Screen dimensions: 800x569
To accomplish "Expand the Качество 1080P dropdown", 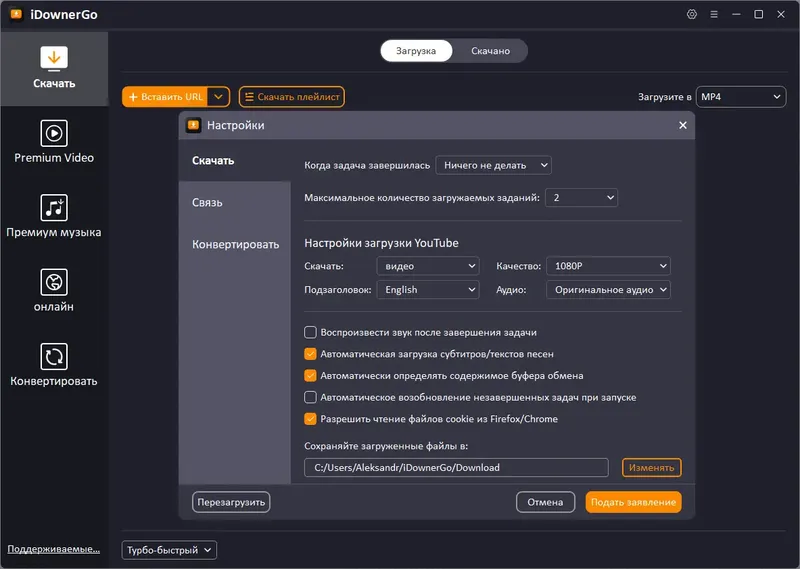I will (608, 266).
